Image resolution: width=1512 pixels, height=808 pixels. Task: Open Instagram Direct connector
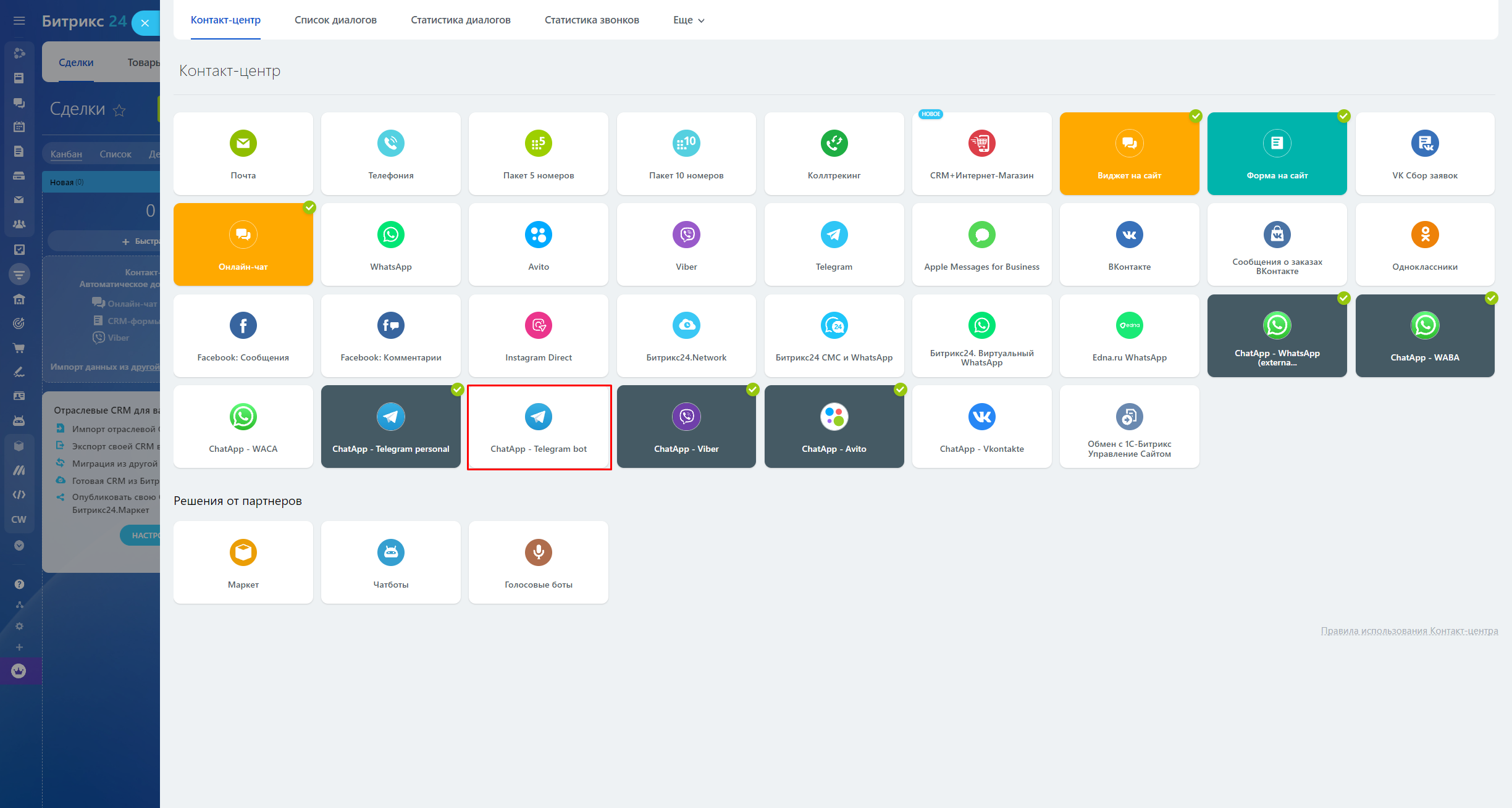coord(538,335)
